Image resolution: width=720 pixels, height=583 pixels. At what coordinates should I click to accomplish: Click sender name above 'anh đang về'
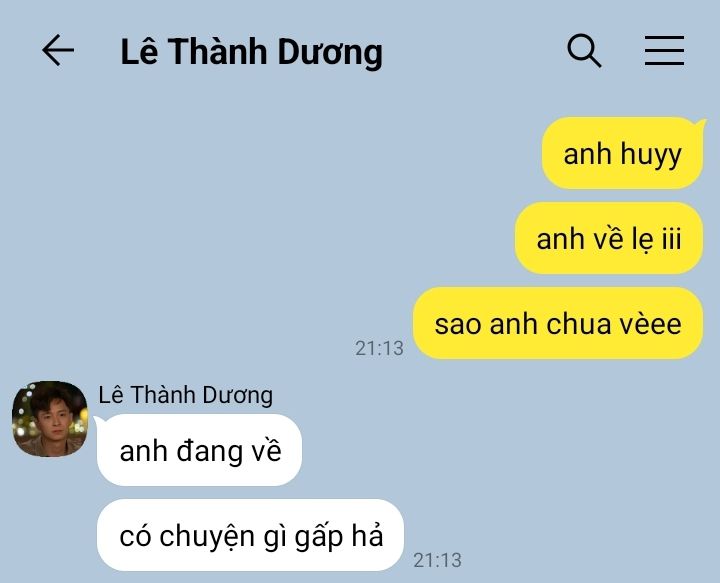point(186,395)
